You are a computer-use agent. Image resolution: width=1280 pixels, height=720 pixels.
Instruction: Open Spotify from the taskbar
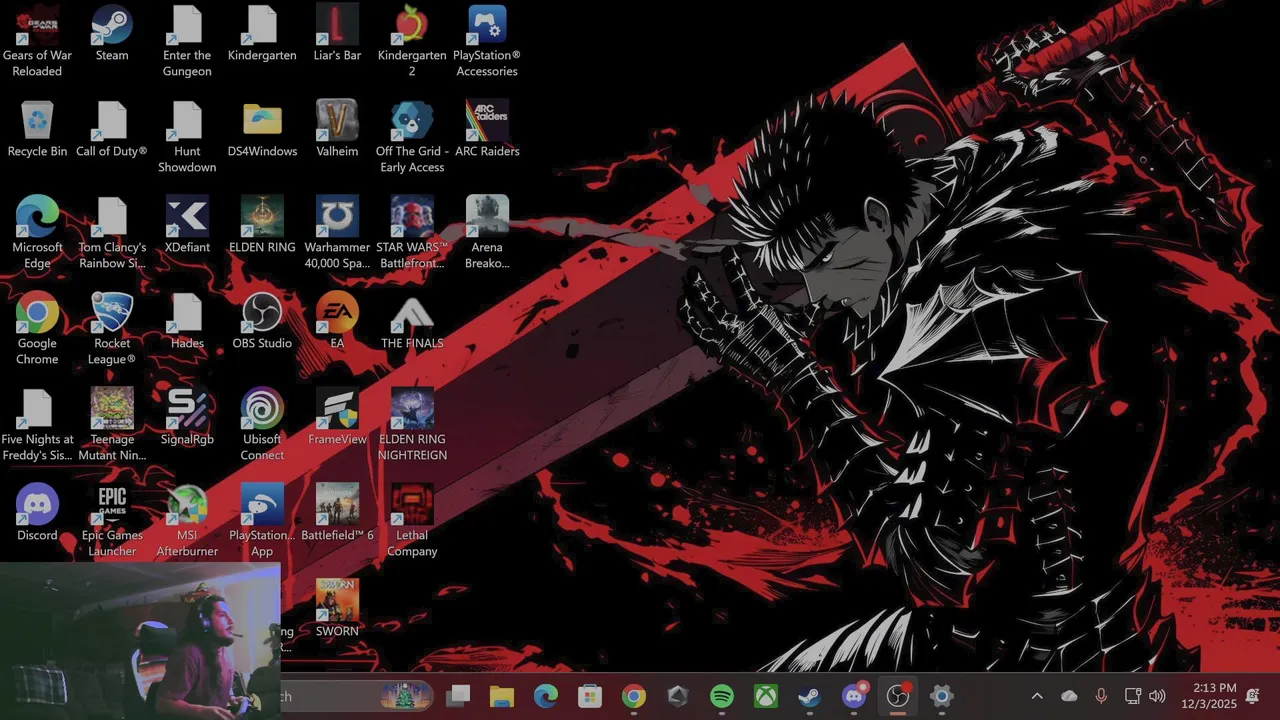tap(722, 696)
